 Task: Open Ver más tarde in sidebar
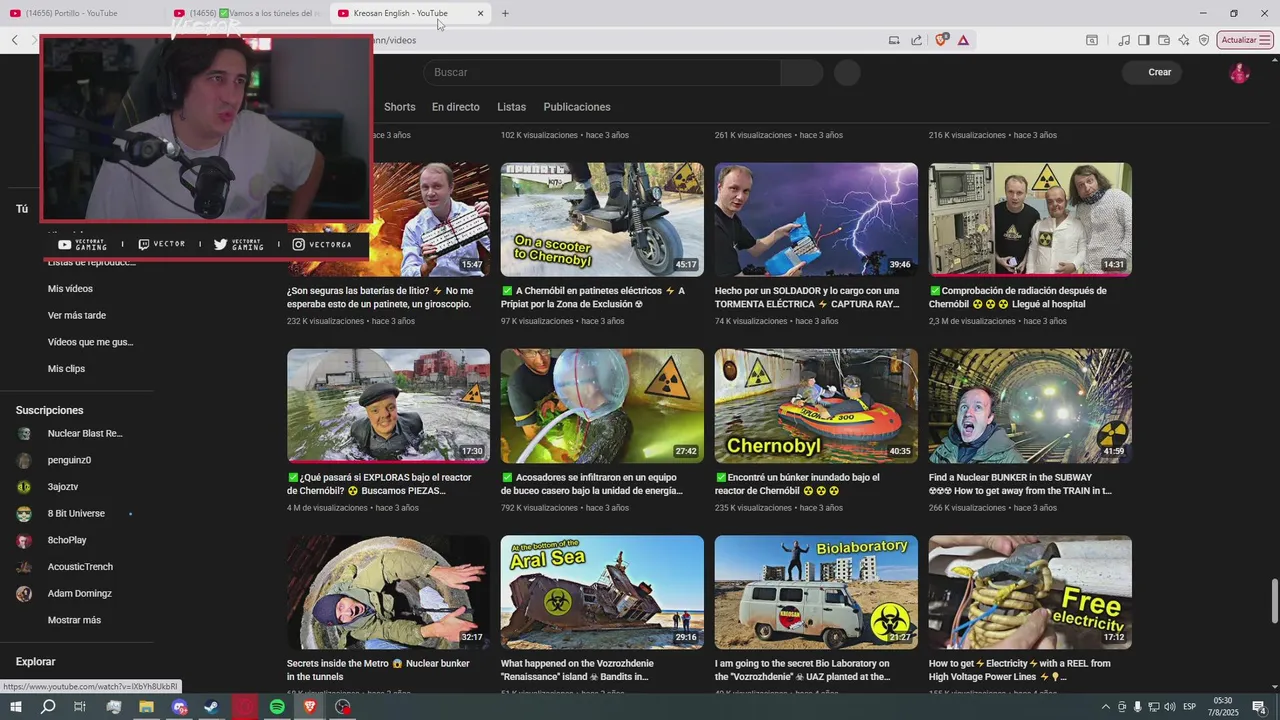[77, 316]
